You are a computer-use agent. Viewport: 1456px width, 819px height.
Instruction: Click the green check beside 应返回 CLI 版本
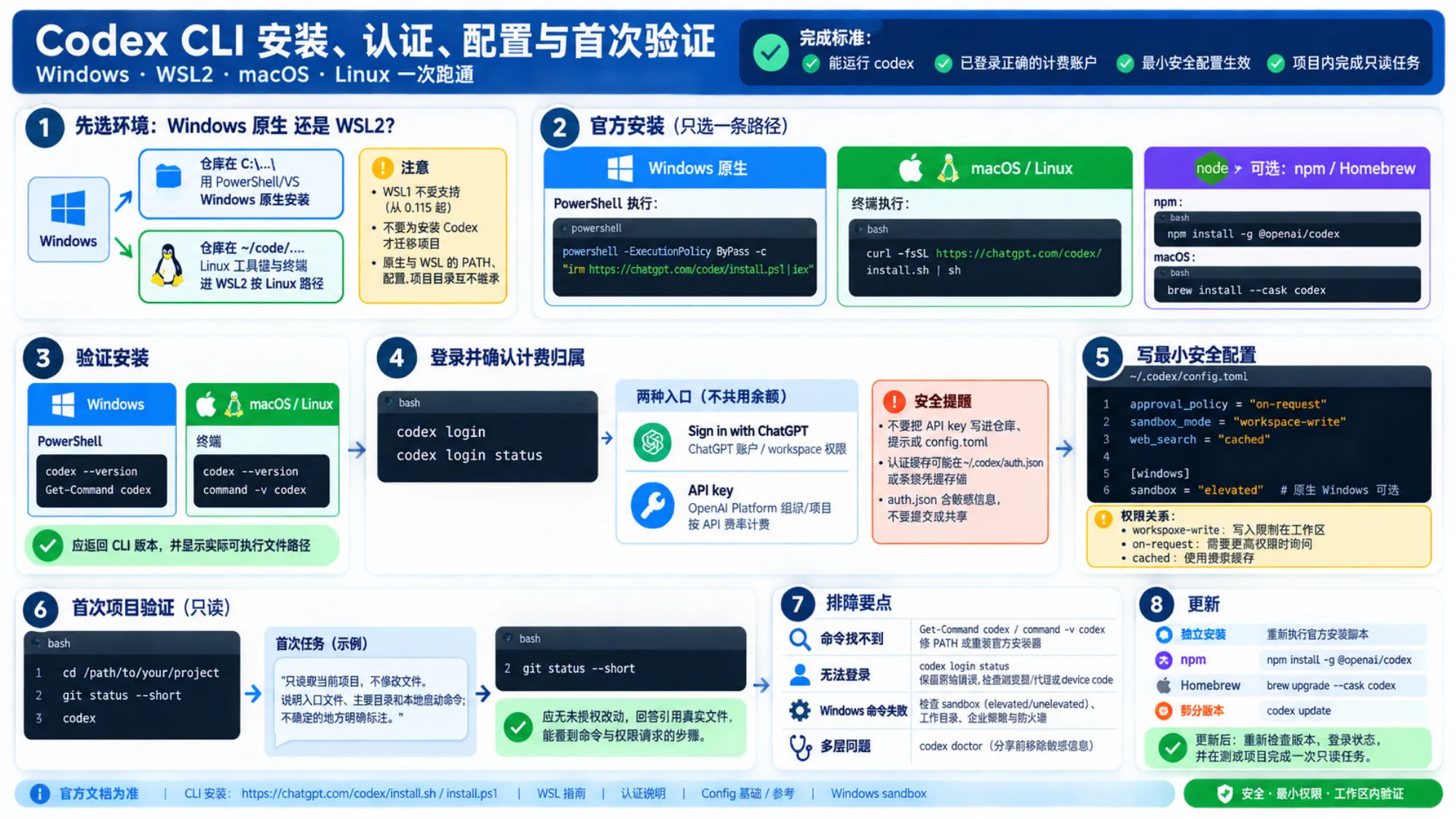click(48, 545)
